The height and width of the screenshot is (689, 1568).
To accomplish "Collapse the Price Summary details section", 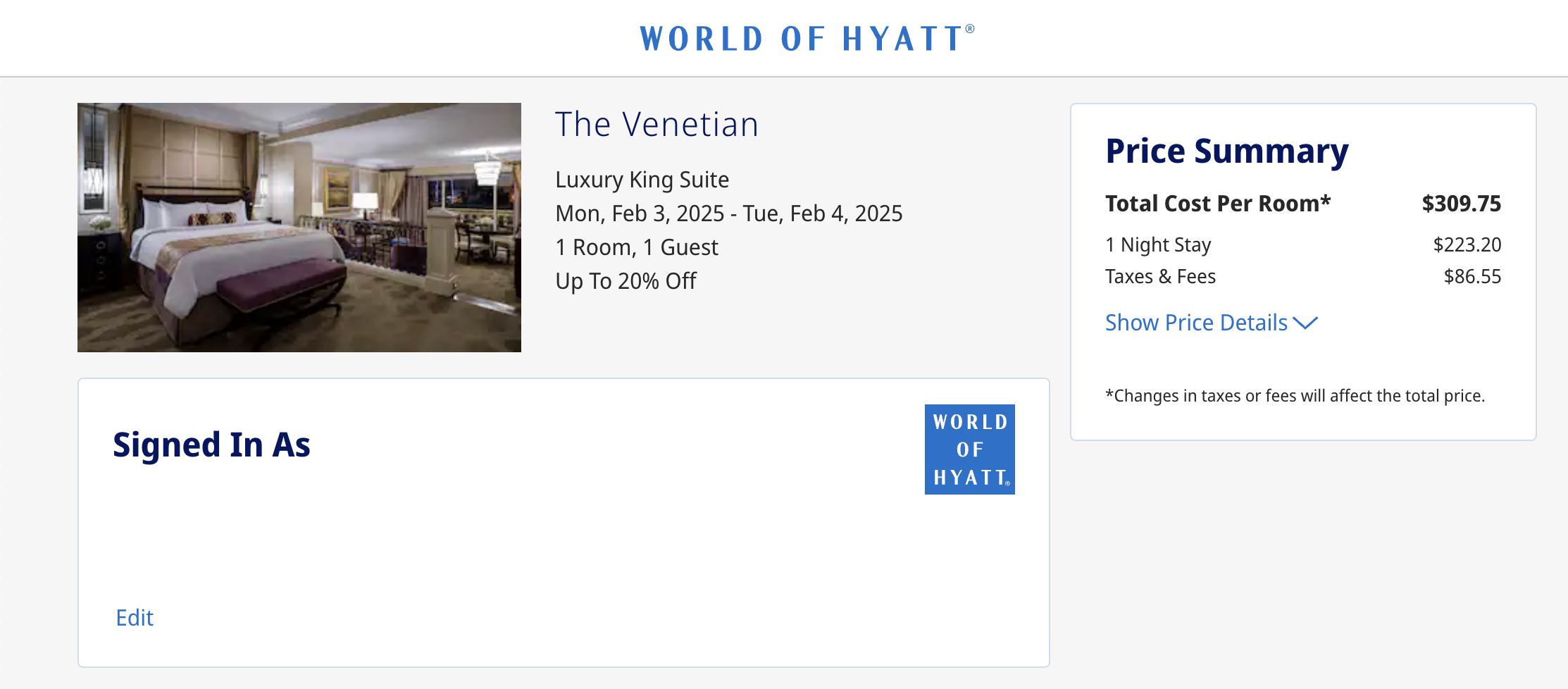I will [x=1196, y=323].
